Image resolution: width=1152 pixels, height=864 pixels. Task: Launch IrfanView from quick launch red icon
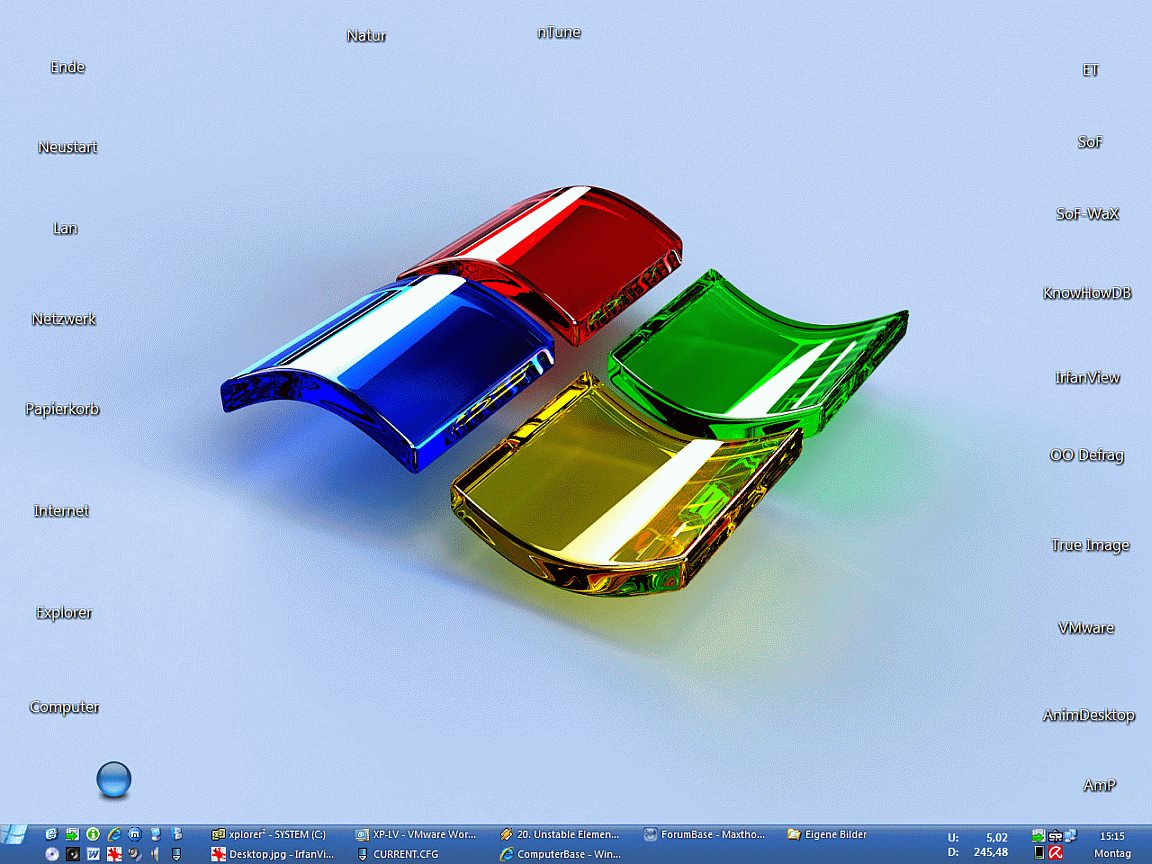point(114,854)
